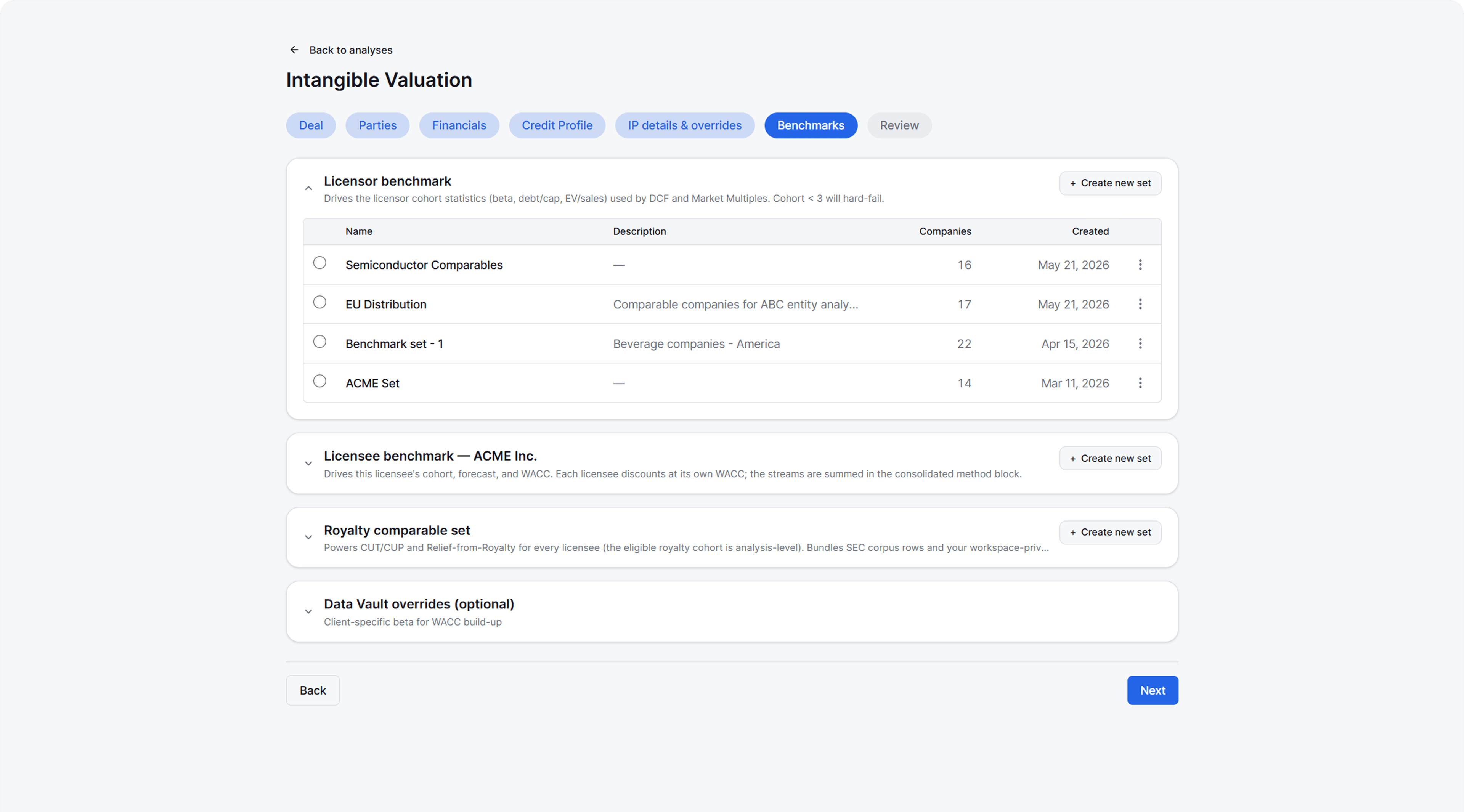Click the Data Vault overrides (optional) heading
The width and height of the screenshot is (1464, 812).
tap(419, 605)
